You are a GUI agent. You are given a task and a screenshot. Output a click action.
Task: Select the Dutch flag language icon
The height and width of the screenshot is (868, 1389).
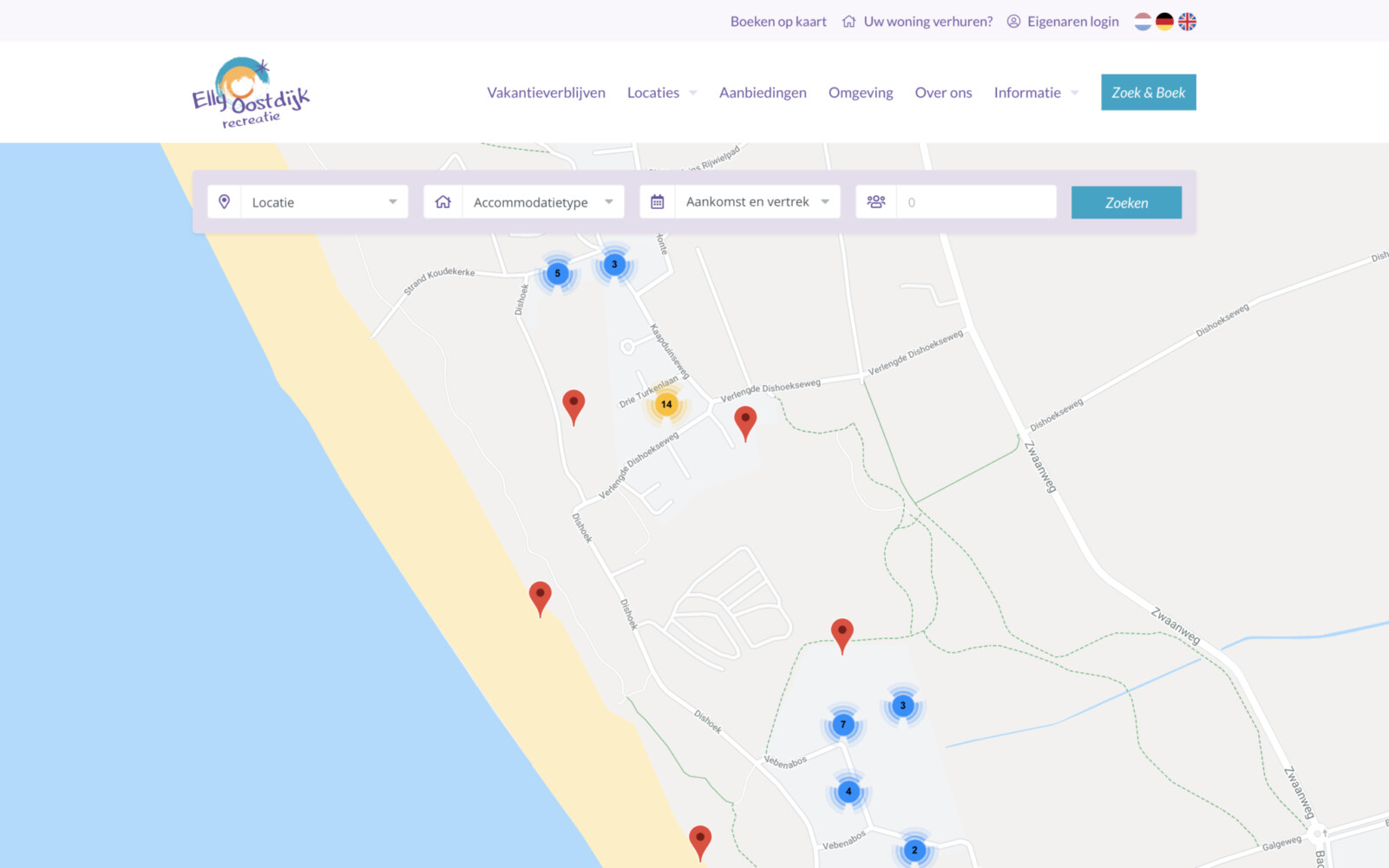click(x=1143, y=22)
